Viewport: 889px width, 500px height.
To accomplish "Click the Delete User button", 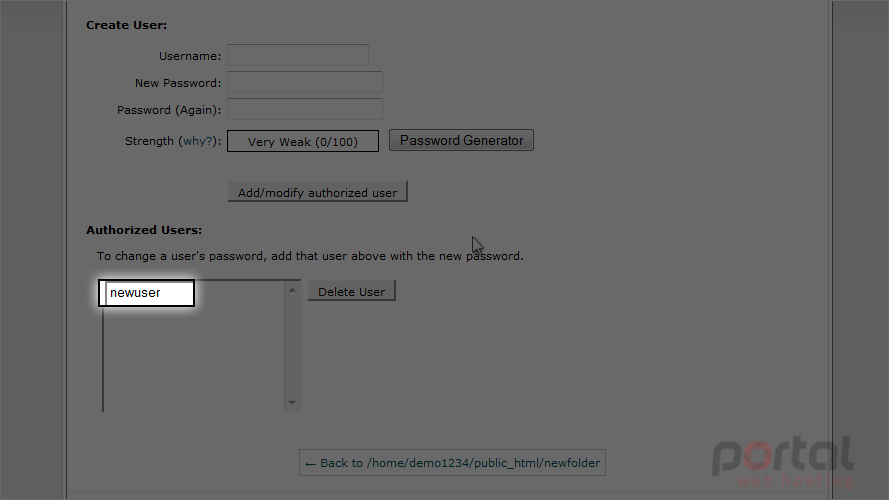I will tap(352, 291).
